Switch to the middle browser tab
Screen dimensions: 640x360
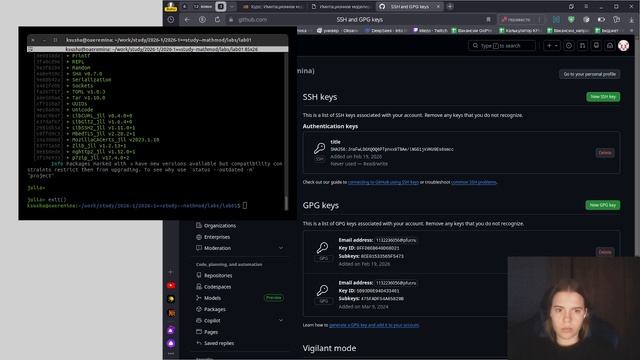[x=341, y=7]
